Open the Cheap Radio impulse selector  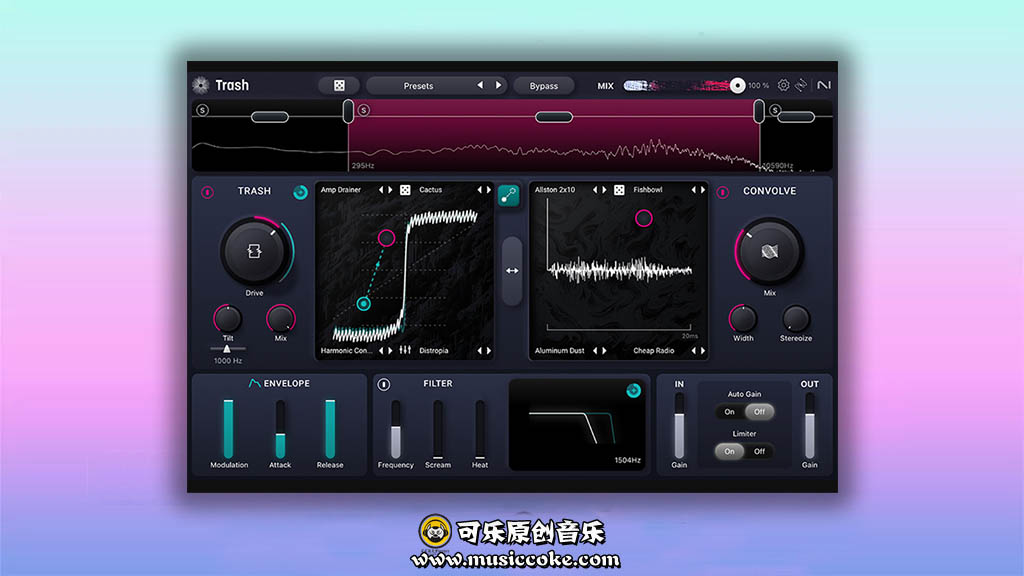[x=654, y=351]
